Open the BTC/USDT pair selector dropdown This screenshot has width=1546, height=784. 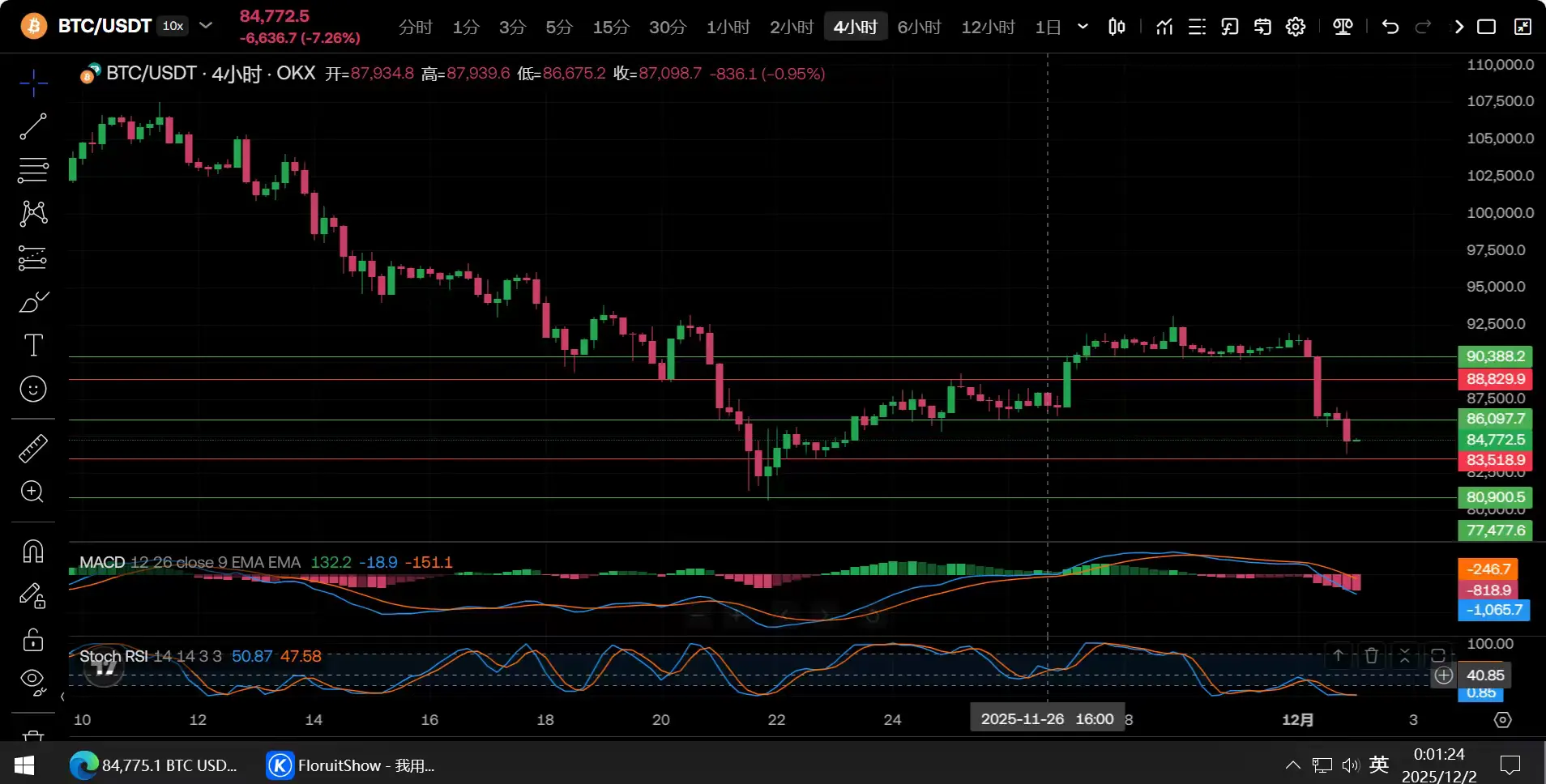[x=206, y=26]
